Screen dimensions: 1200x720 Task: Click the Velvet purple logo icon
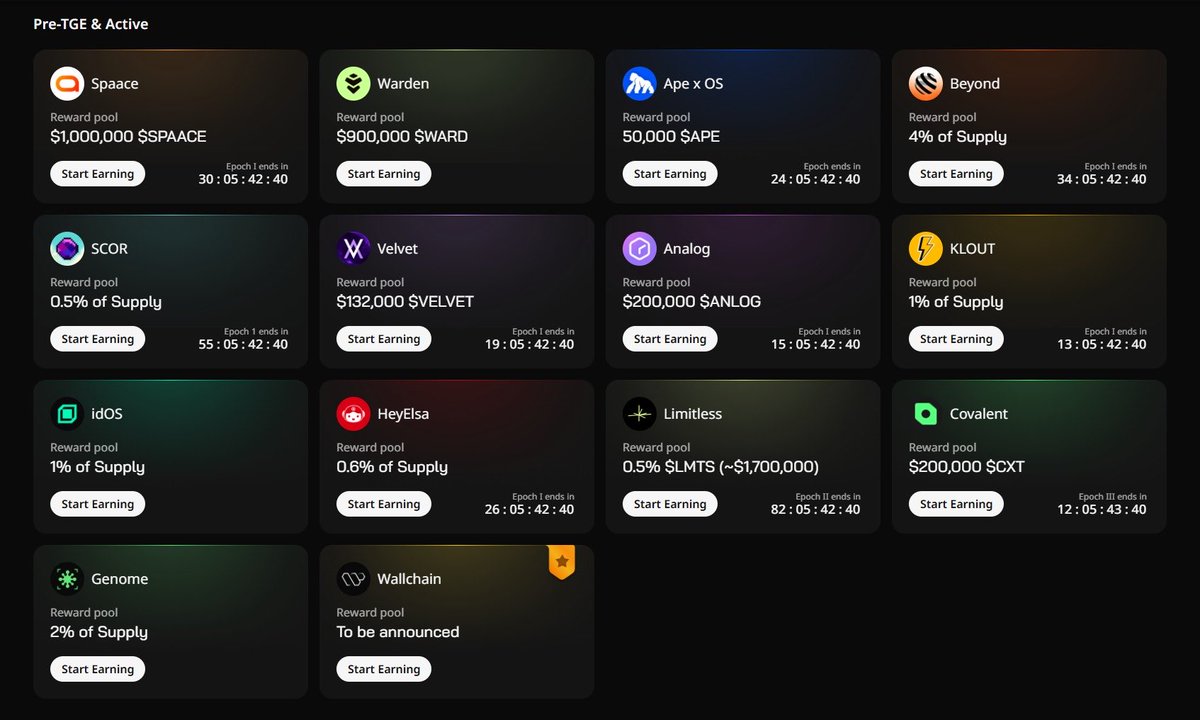tap(353, 249)
